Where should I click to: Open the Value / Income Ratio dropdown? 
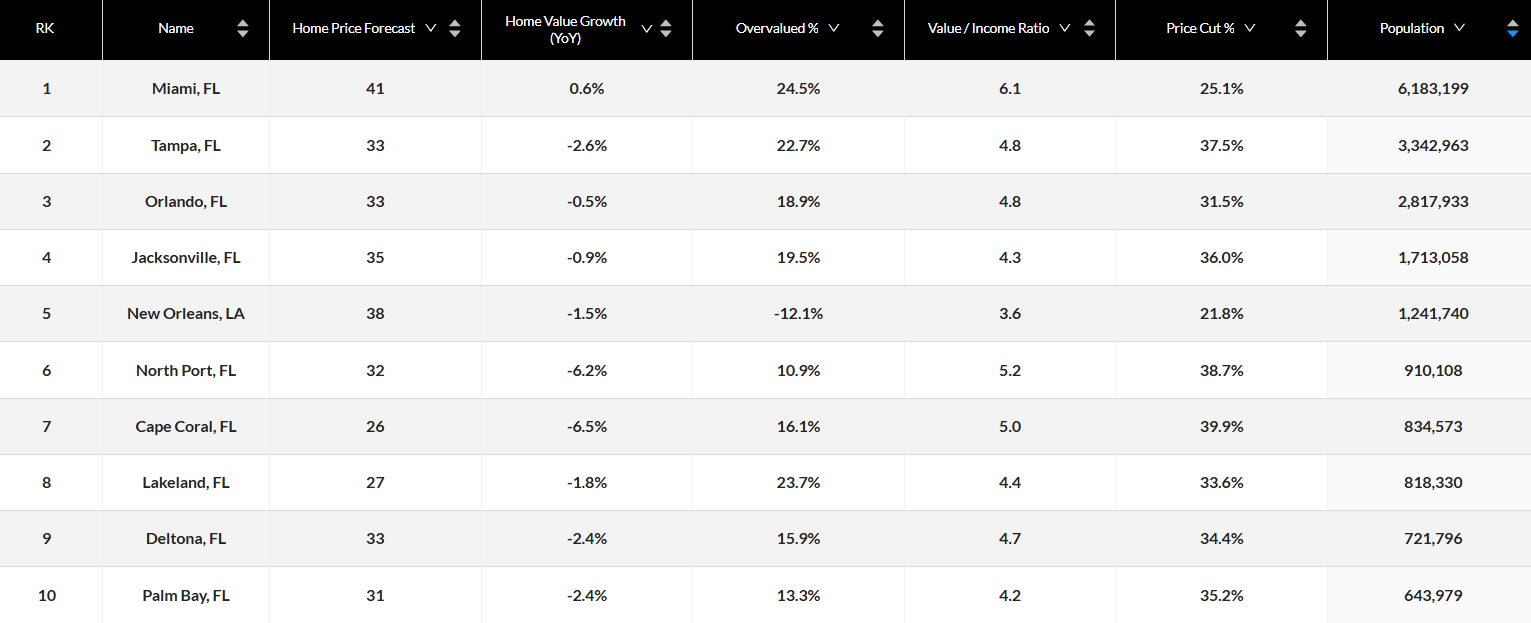click(1064, 28)
